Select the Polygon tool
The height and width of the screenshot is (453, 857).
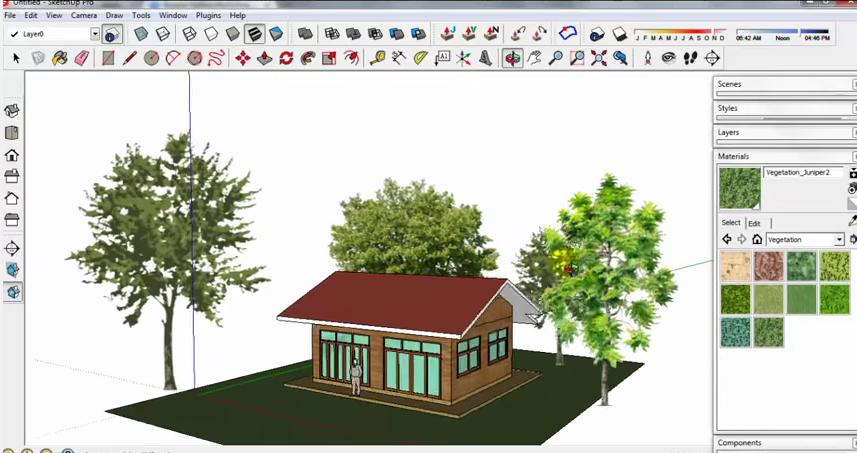(x=195, y=58)
